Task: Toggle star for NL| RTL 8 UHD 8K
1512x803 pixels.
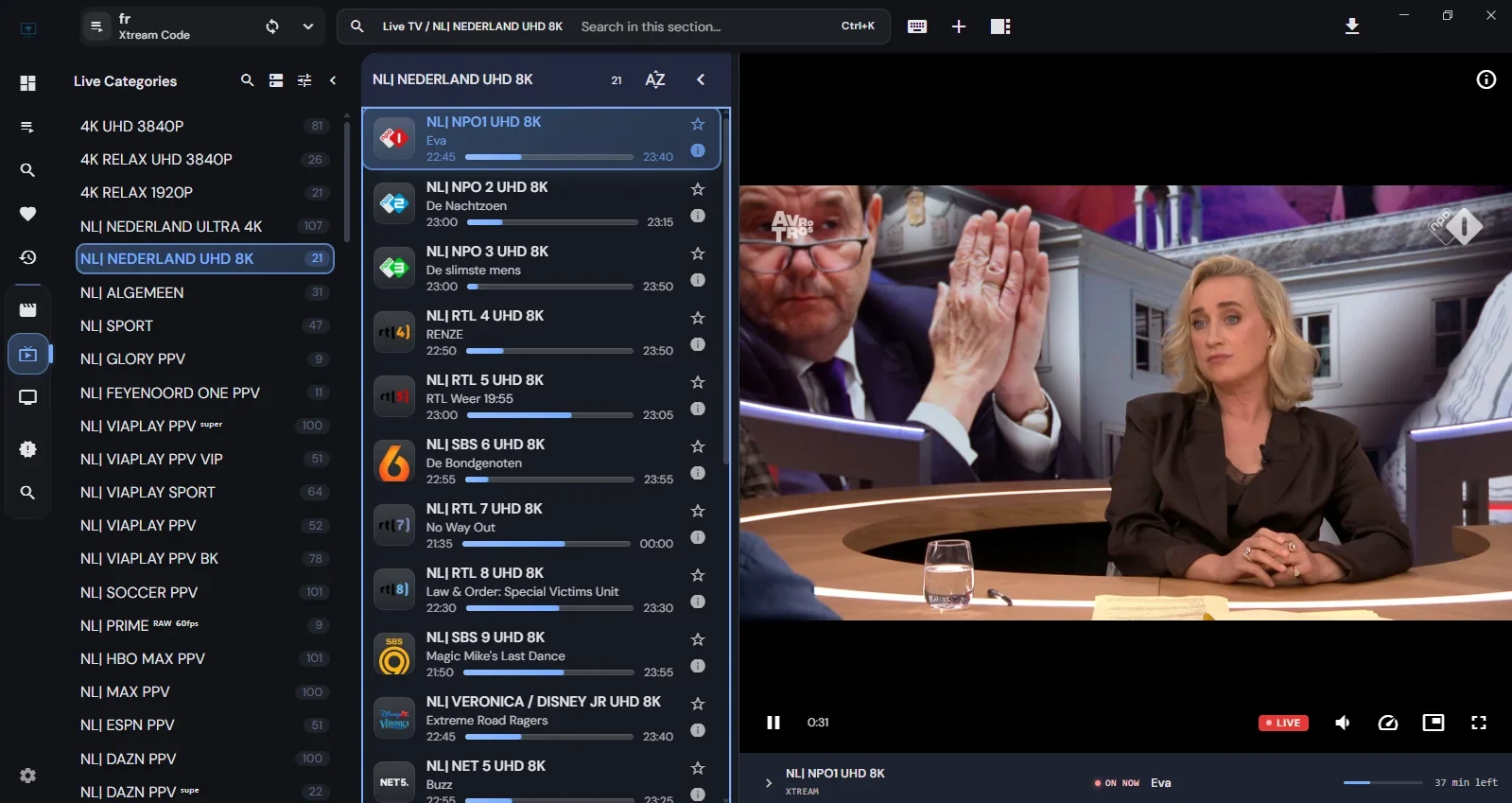Action: tap(698, 575)
